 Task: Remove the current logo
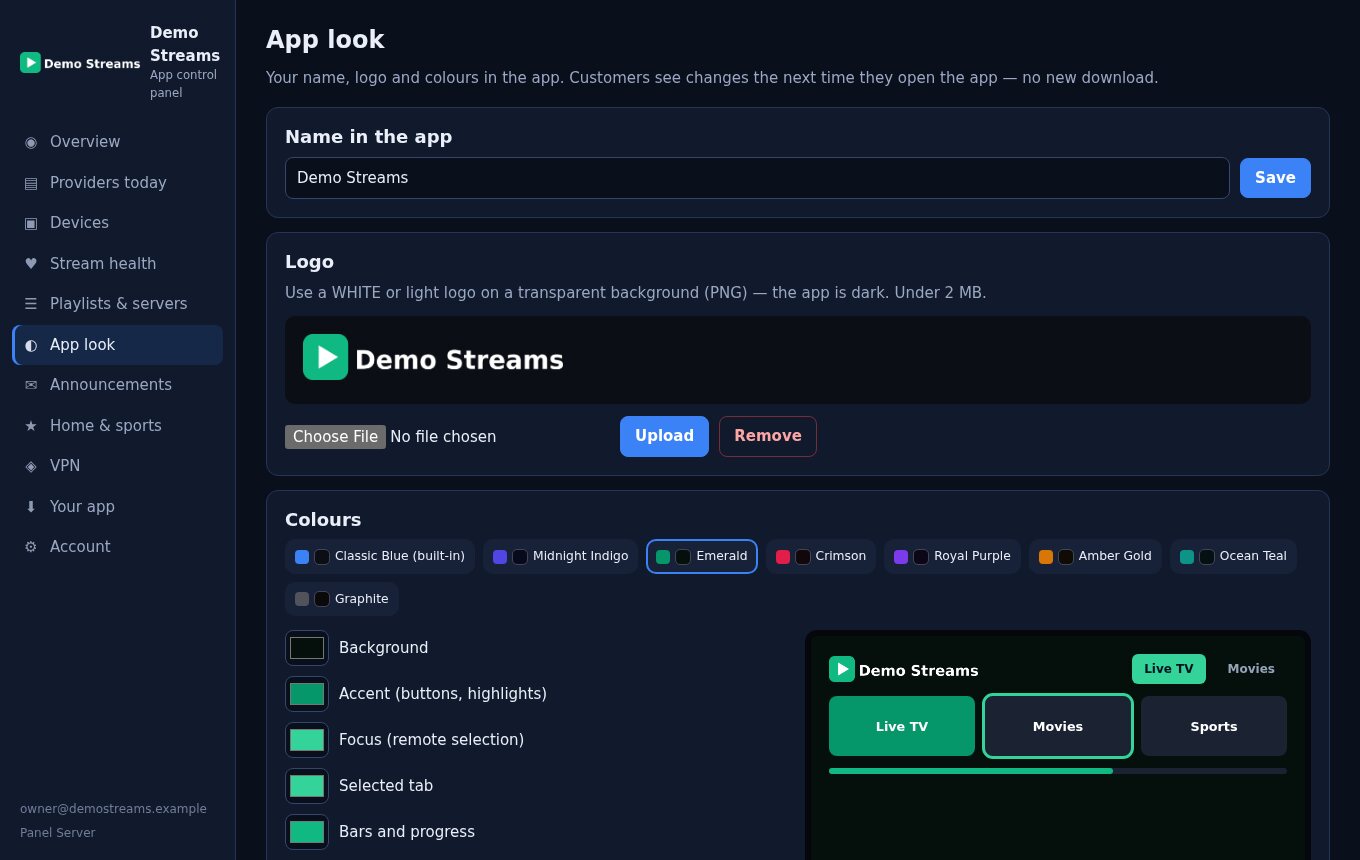768,436
